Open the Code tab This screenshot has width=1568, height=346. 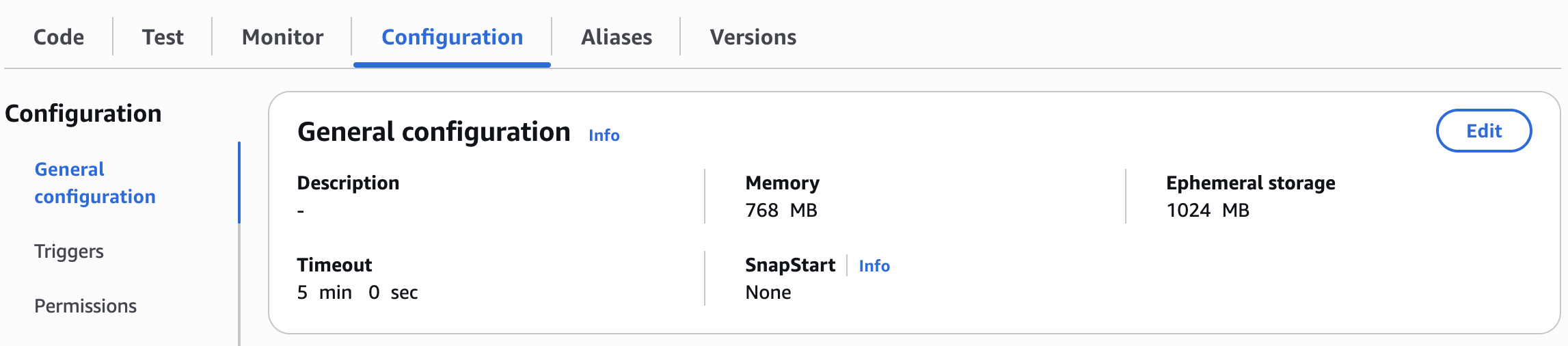(x=59, y=37)
